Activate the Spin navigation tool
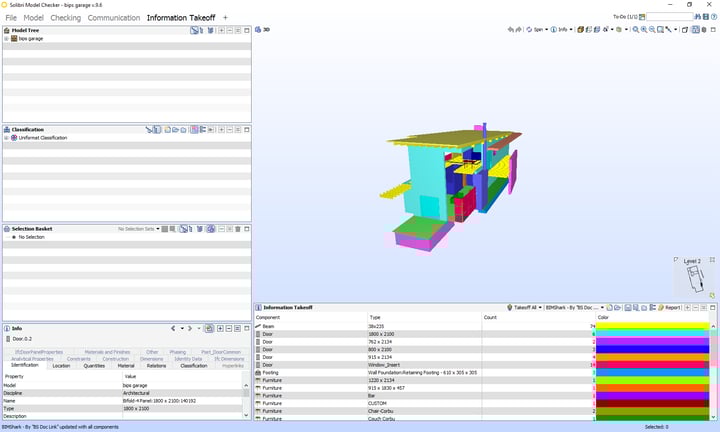This screenshot has height=432, width=720. click(x=535, y=29)
